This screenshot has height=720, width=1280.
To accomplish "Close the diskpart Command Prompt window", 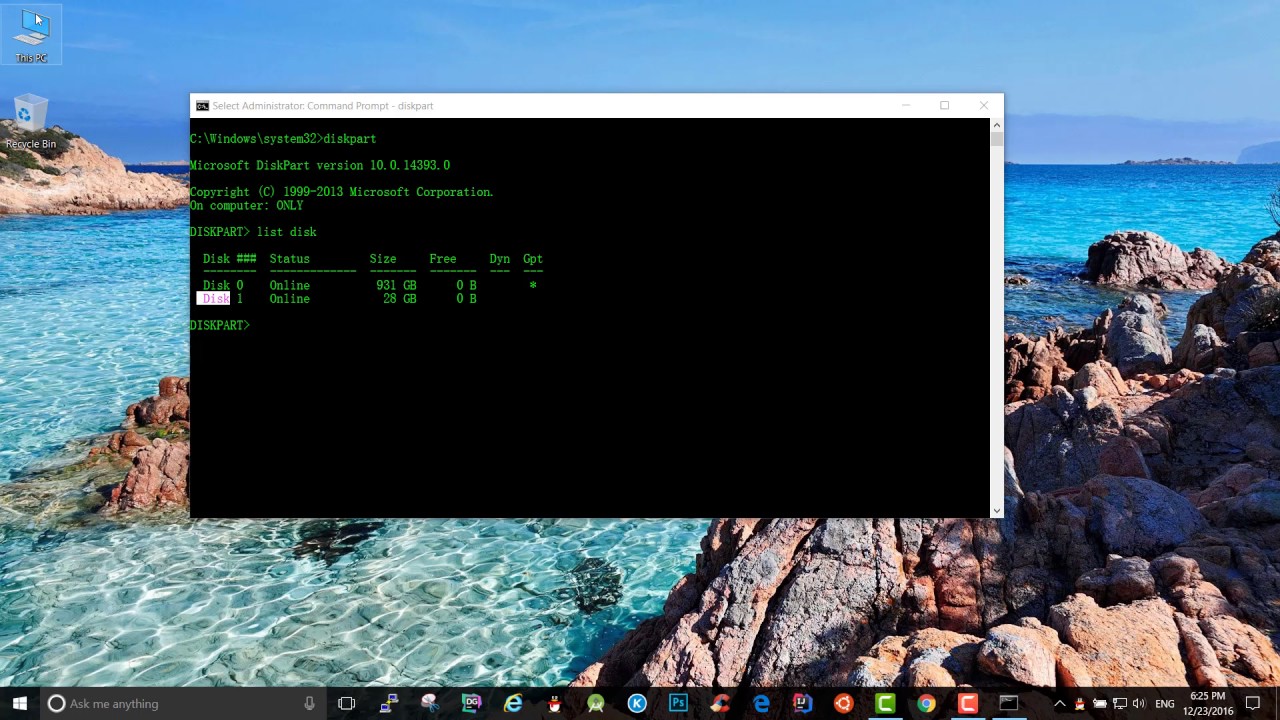I will point(984,105).
